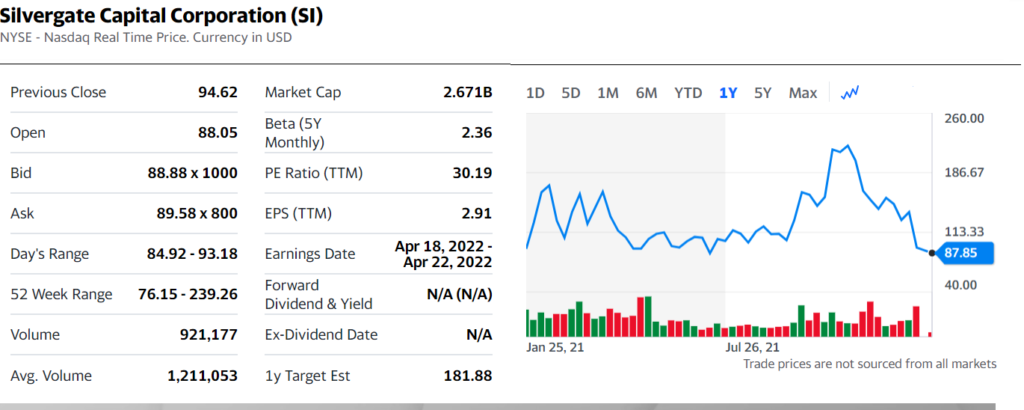The width and height of the screenshot is (1024, 410).
Task: Click the Ex-Dividend Date label
Action: click(321, 335)
